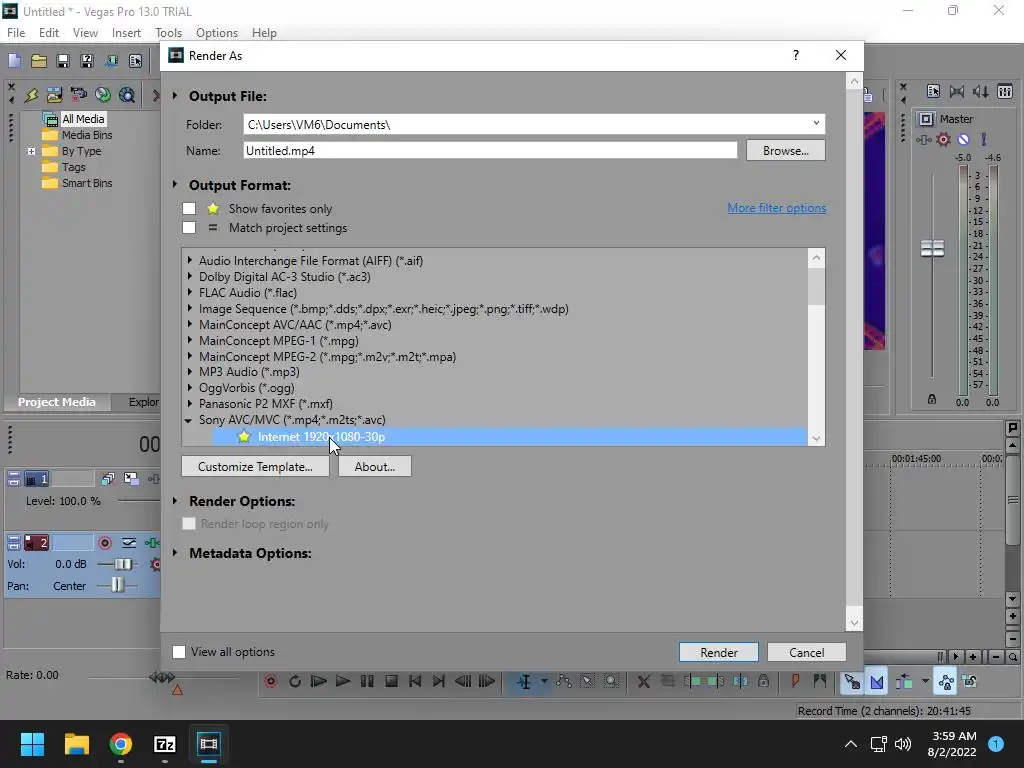The height and width of the screenshot is (768, 1024).
Task: Open the Insert menu
Action: [126, 33]
